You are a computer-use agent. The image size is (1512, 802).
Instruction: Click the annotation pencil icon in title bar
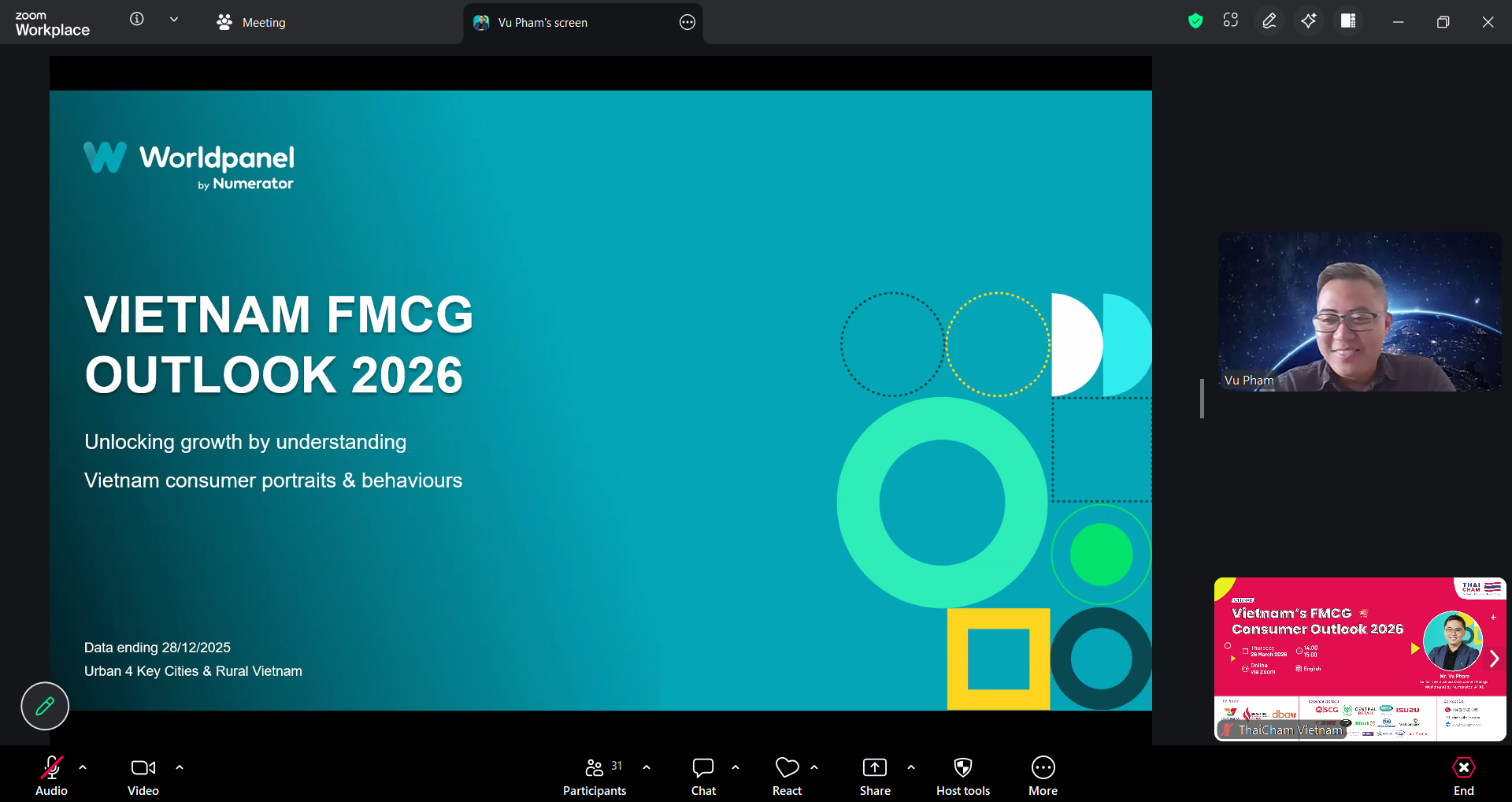coord(1269,21)
